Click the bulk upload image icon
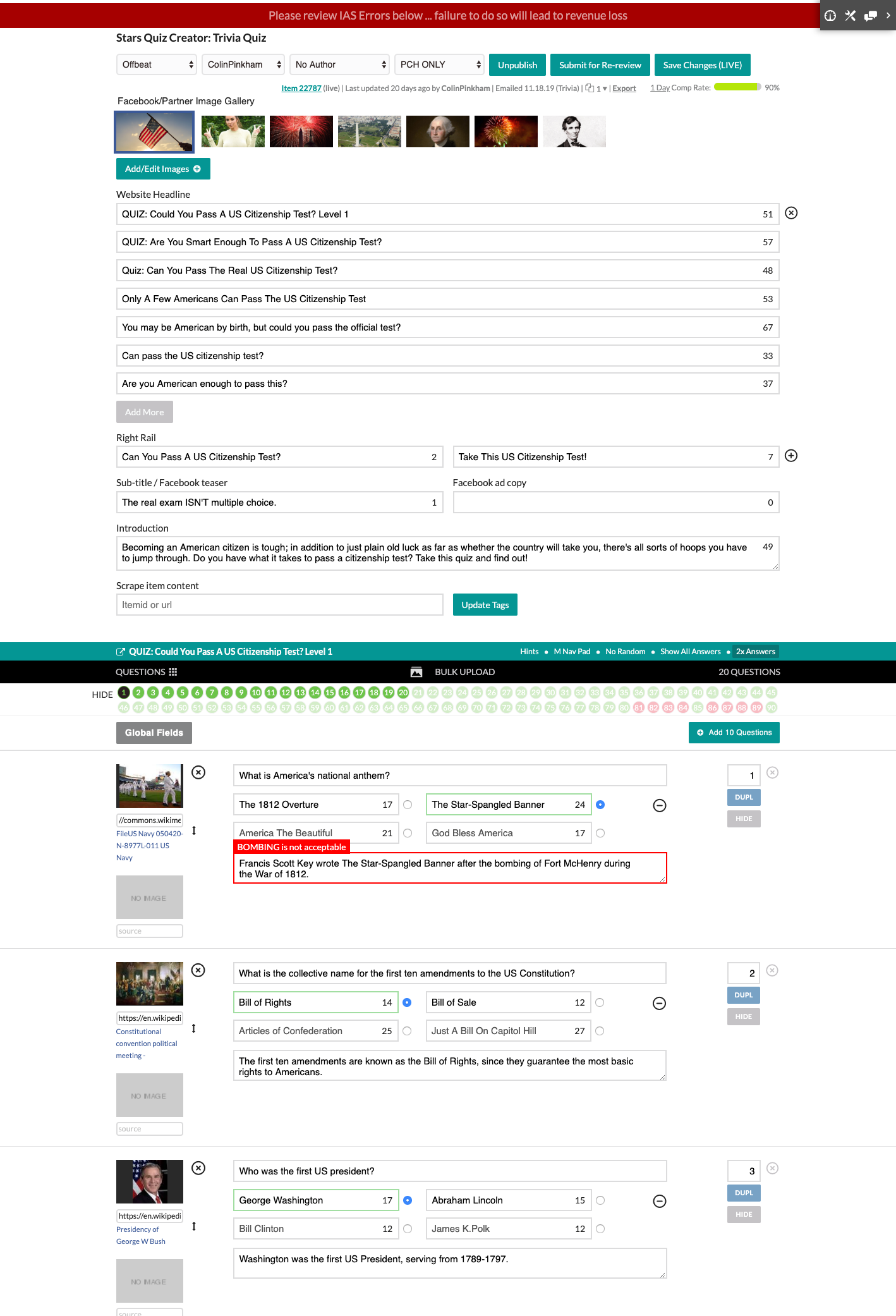Image resolution: width=896 pixels, height=1316 pixels. coord(416,672)
